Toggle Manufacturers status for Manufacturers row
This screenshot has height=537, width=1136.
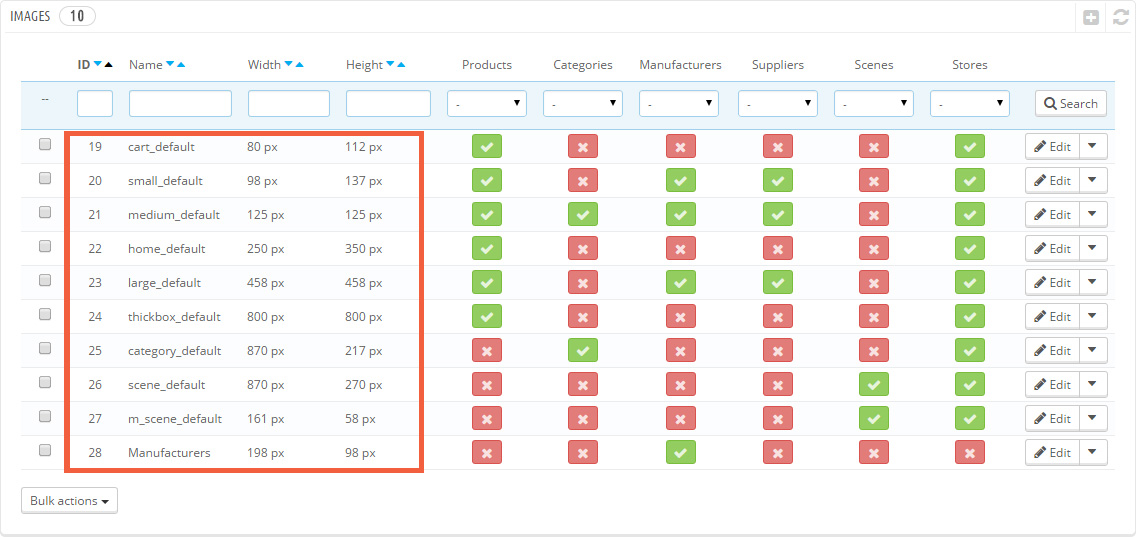(680, 452)
